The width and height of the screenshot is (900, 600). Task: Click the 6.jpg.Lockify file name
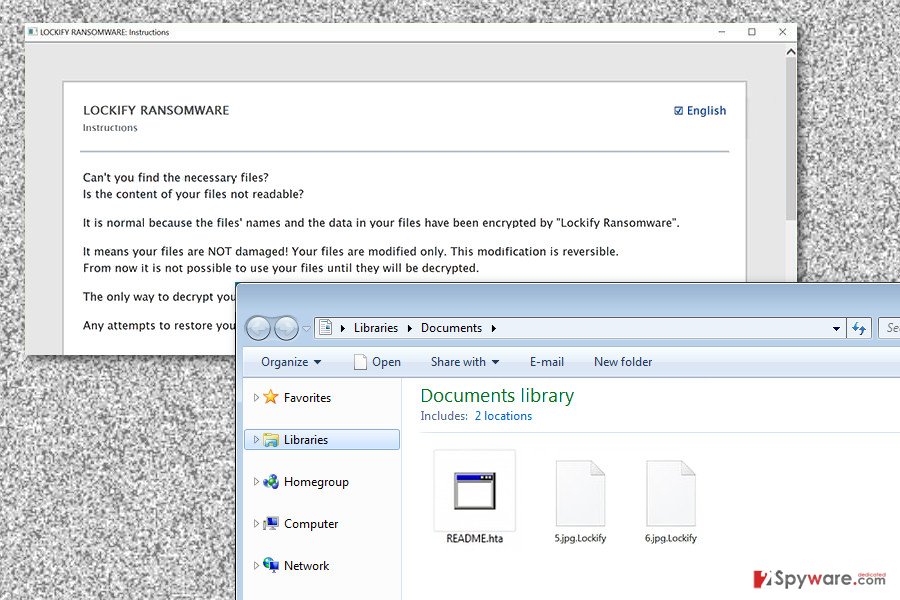pyautogui.click(x=671, y=538)
